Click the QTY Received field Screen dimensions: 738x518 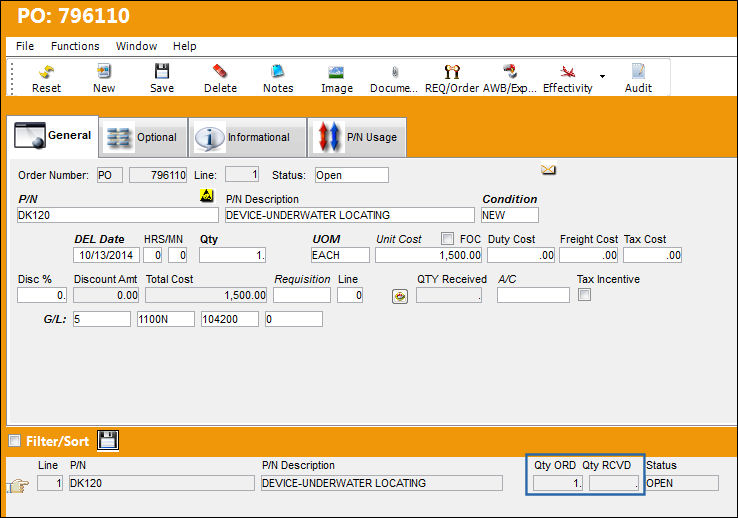click(449, 295)
